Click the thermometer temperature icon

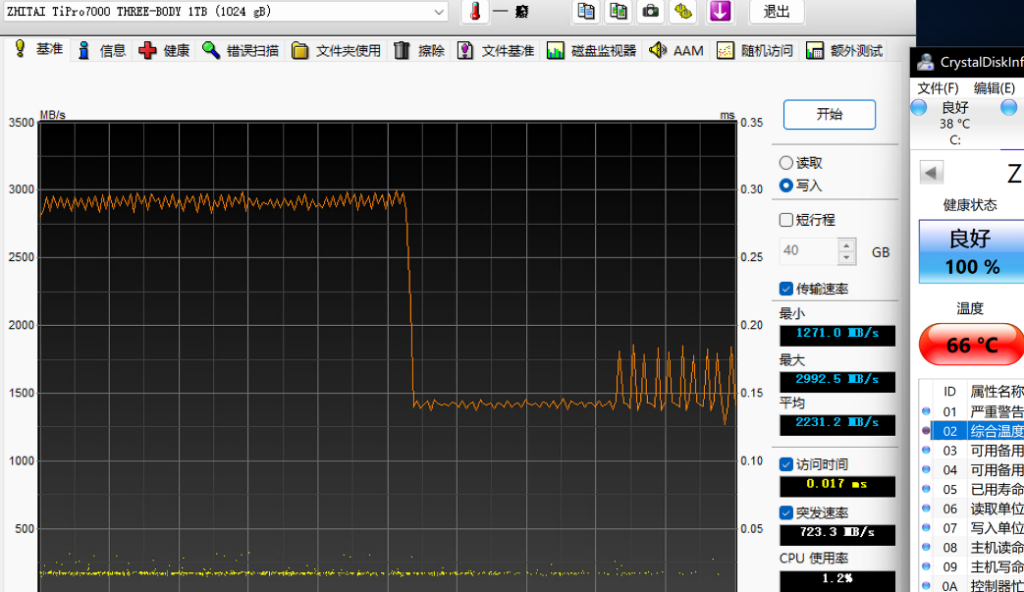[x=475, y=12]
